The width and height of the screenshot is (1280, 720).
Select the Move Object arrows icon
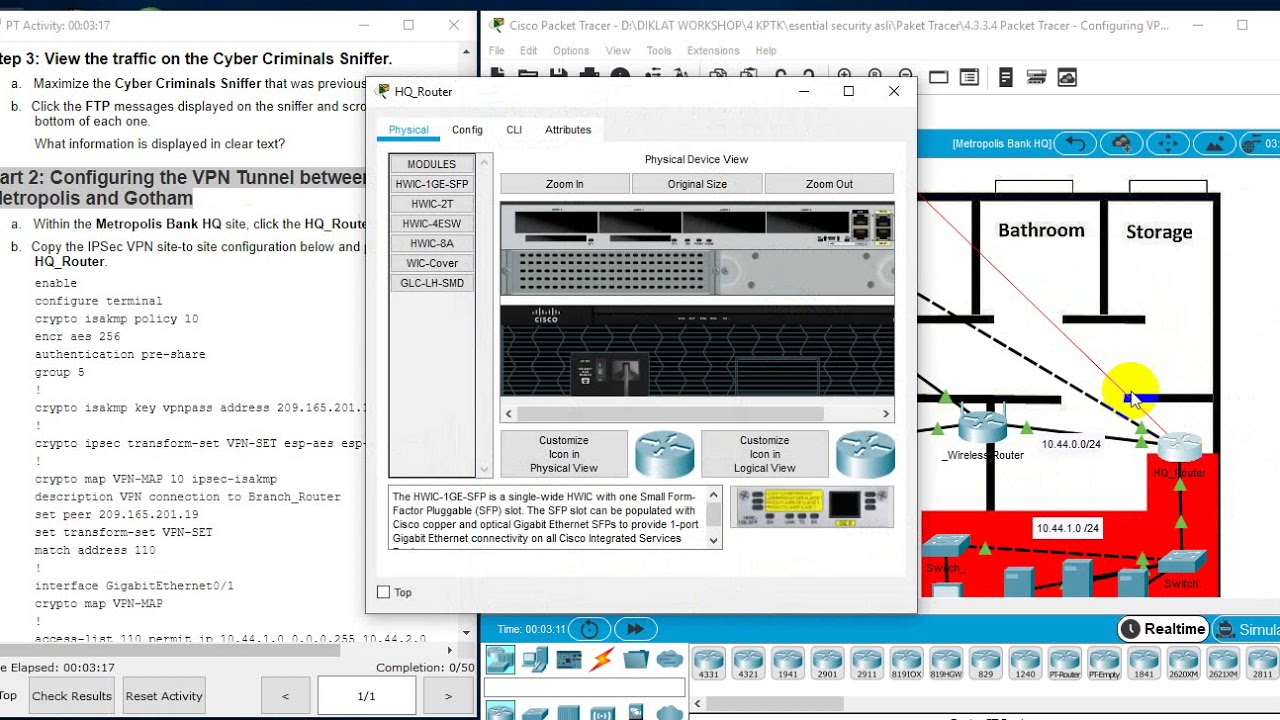click(x=1167, y=144)
